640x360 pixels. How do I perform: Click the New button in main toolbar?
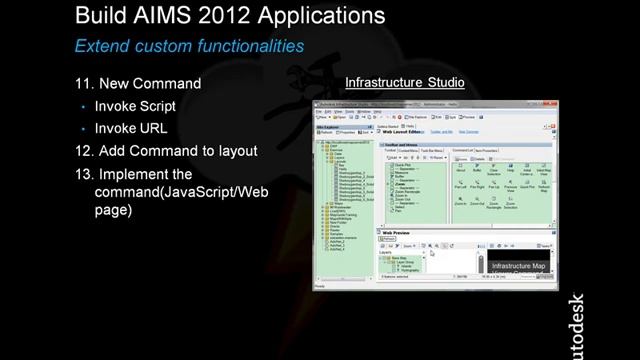[322, 117]
